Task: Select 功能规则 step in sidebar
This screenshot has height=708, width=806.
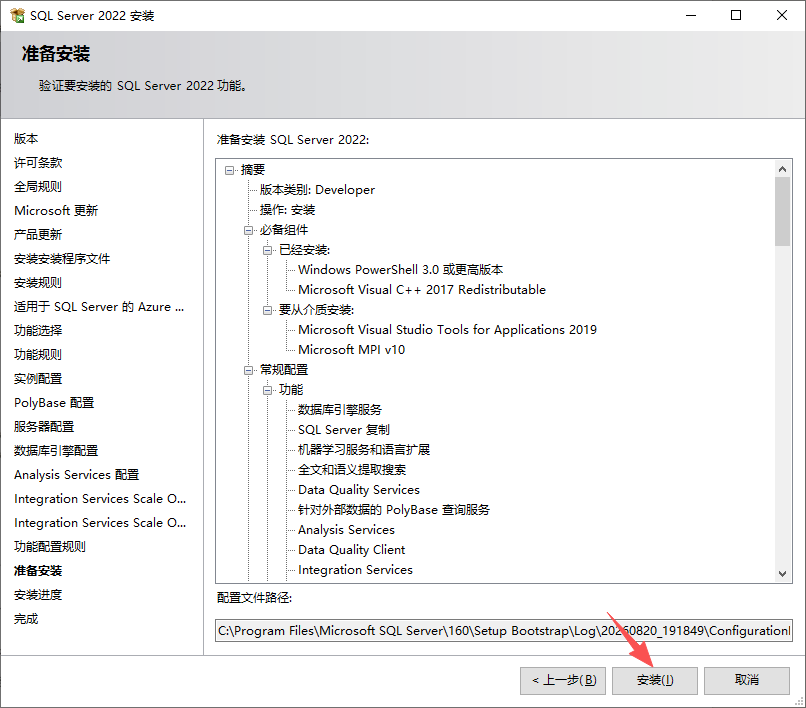Action: (38, 354)
